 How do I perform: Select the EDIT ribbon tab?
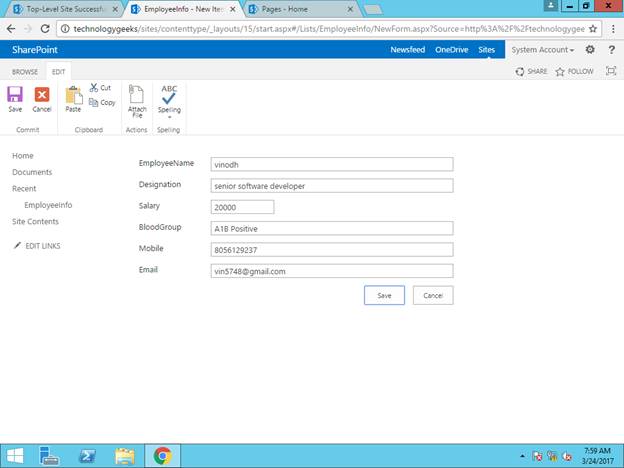[58, 72]
